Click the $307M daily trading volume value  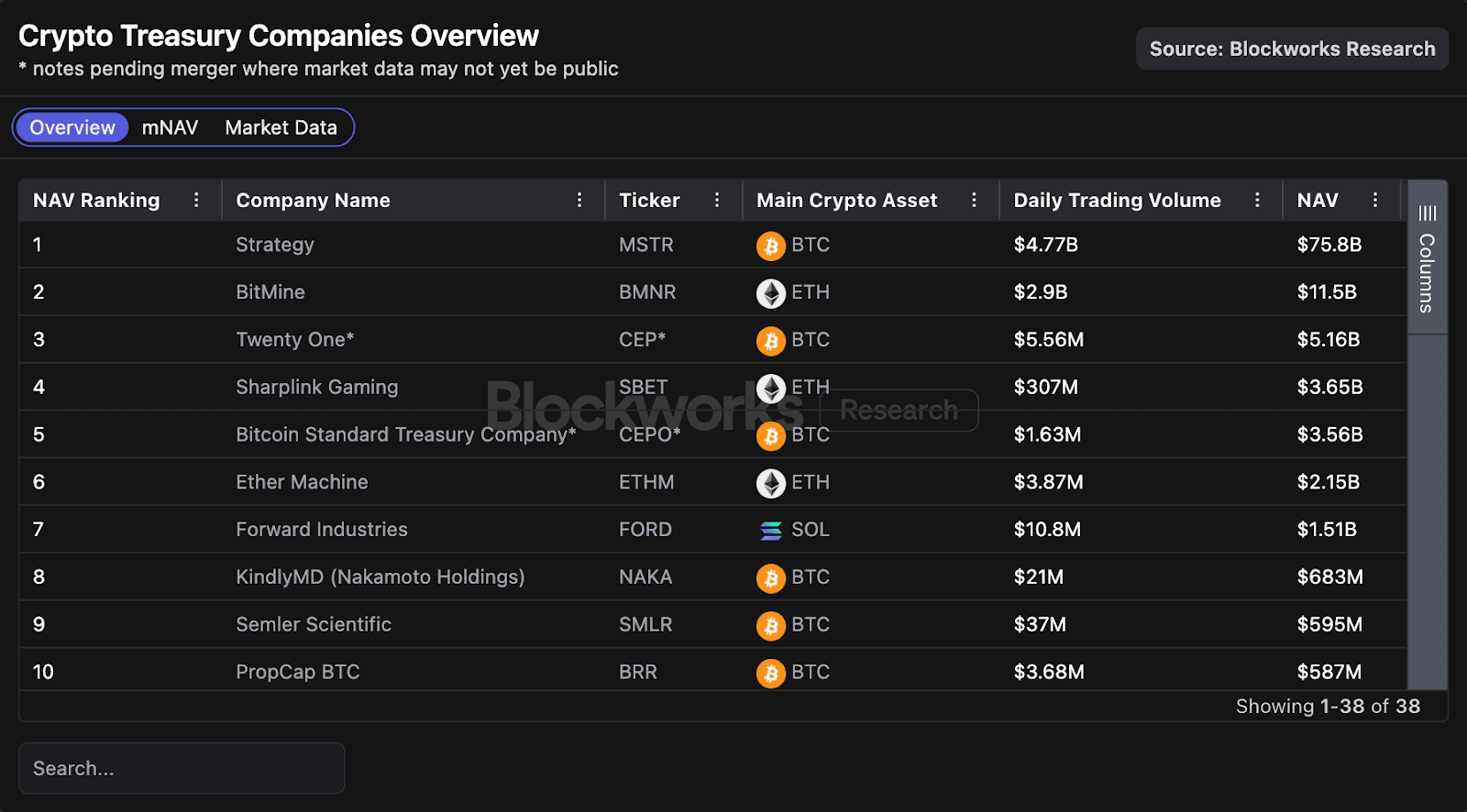click(x=1046, y=387)
